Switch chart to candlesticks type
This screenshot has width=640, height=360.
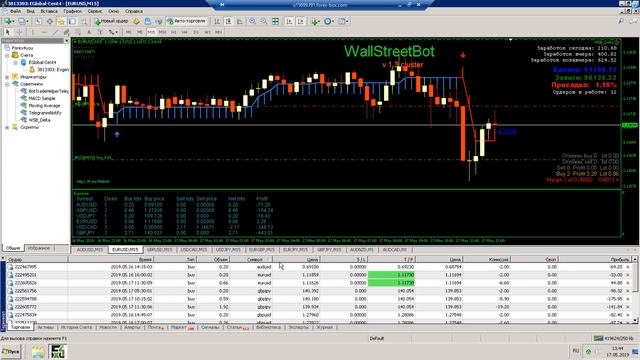tap(229, 21)
